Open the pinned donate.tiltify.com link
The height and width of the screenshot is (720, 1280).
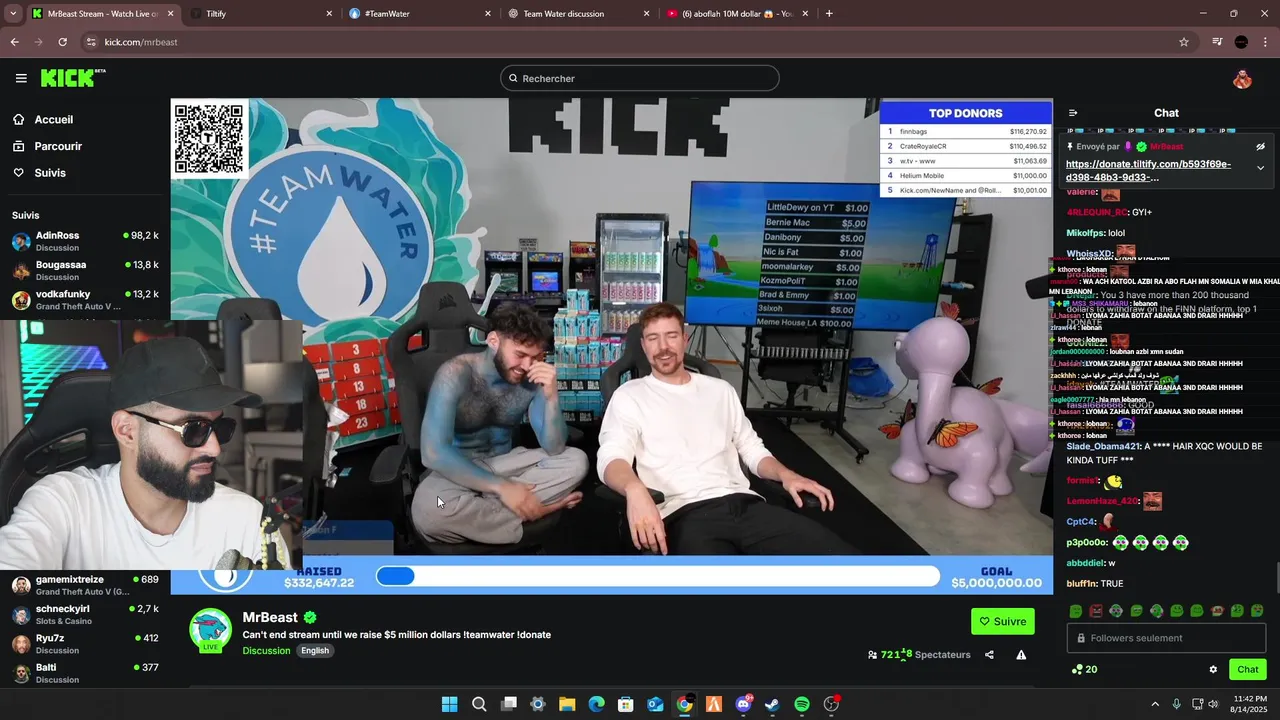pyautogui.click(x=1148, y=170)
